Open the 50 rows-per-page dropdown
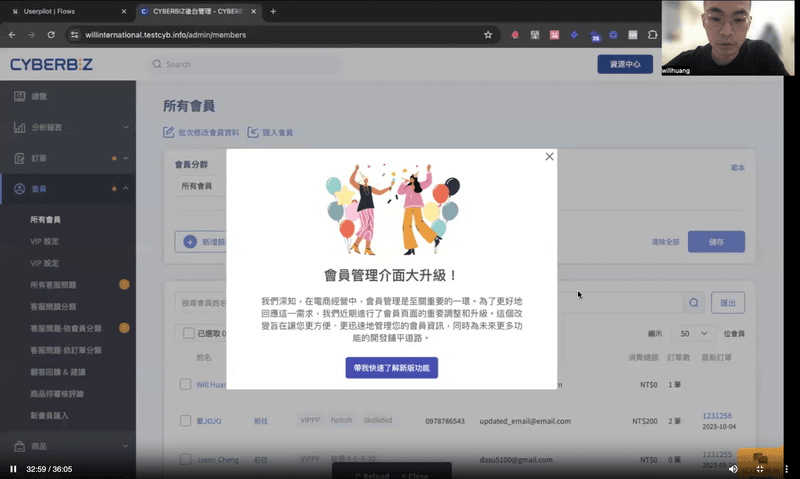Screen dimensions: 800x479 pos(695,333)
